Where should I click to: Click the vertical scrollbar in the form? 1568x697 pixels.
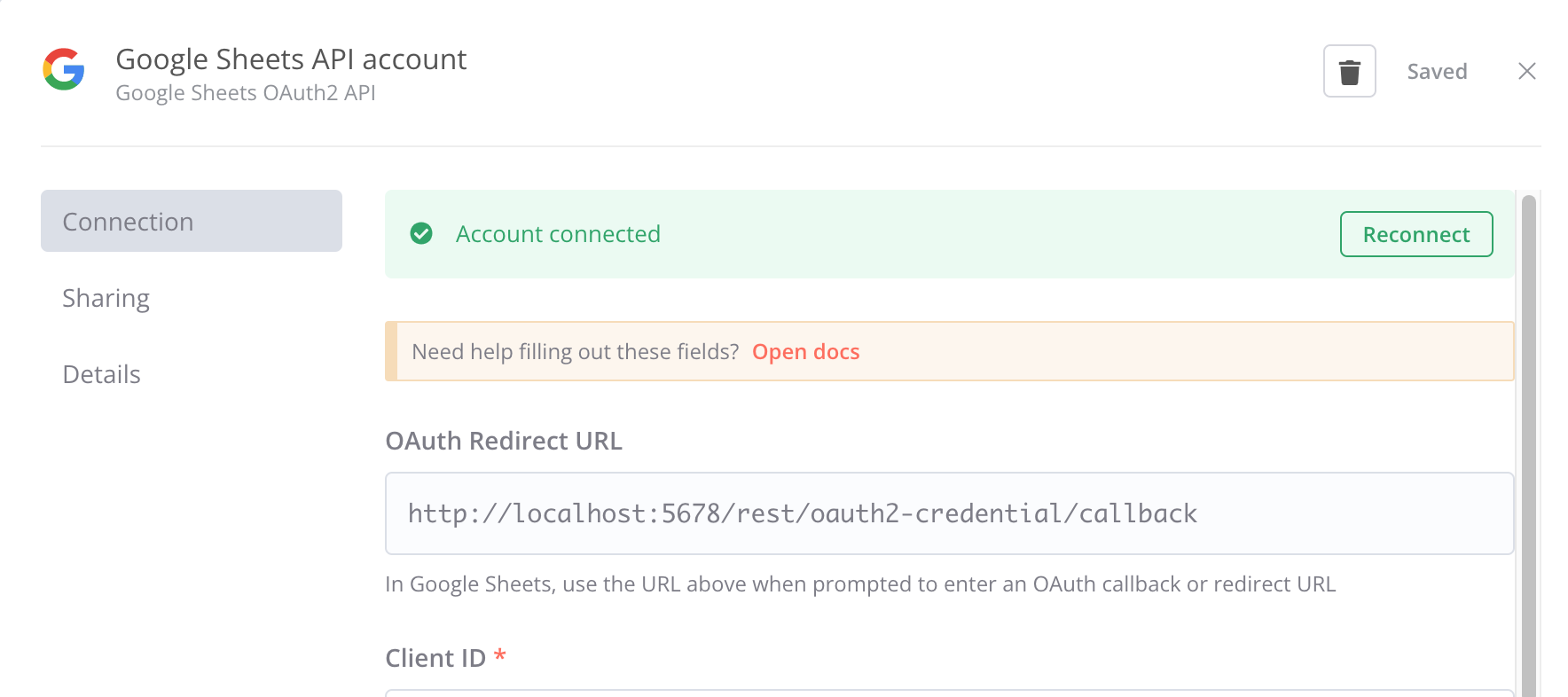click(1528, 443)
